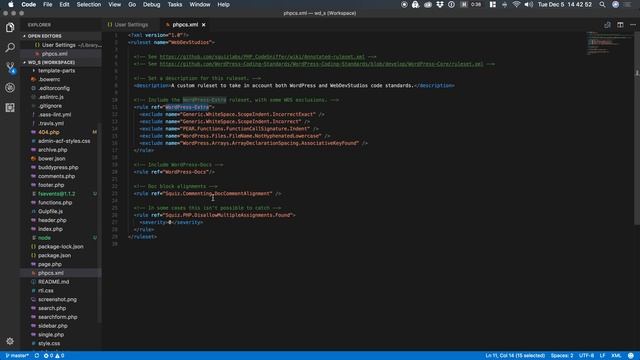Open the Debug view in activity bar
The image size is (640, 360).
10,87
